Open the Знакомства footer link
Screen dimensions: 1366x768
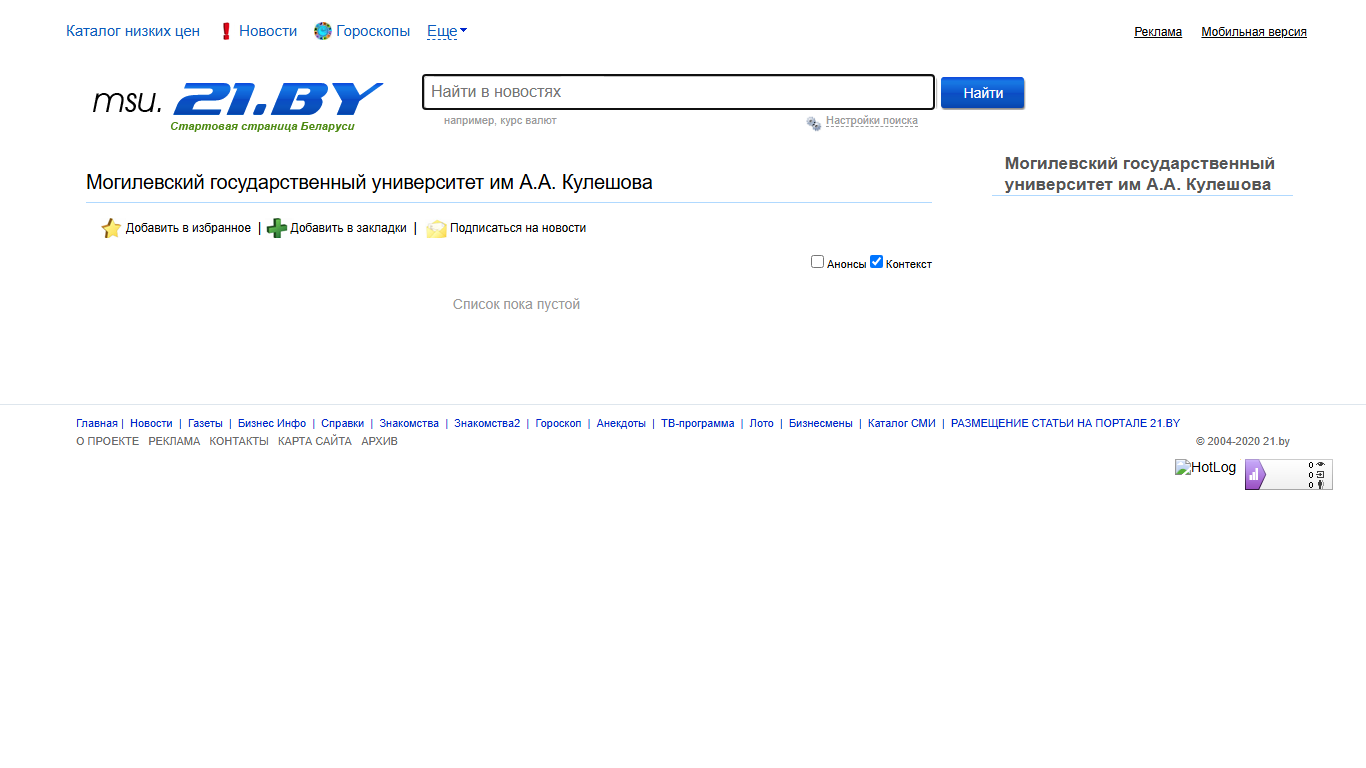[409, 424]
